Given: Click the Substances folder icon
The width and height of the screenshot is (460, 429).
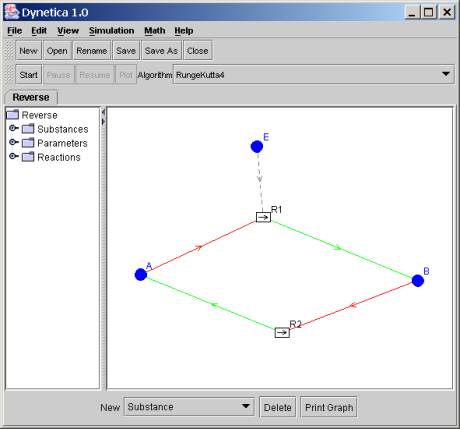Looking at the screenshot, I should (28, 129).
